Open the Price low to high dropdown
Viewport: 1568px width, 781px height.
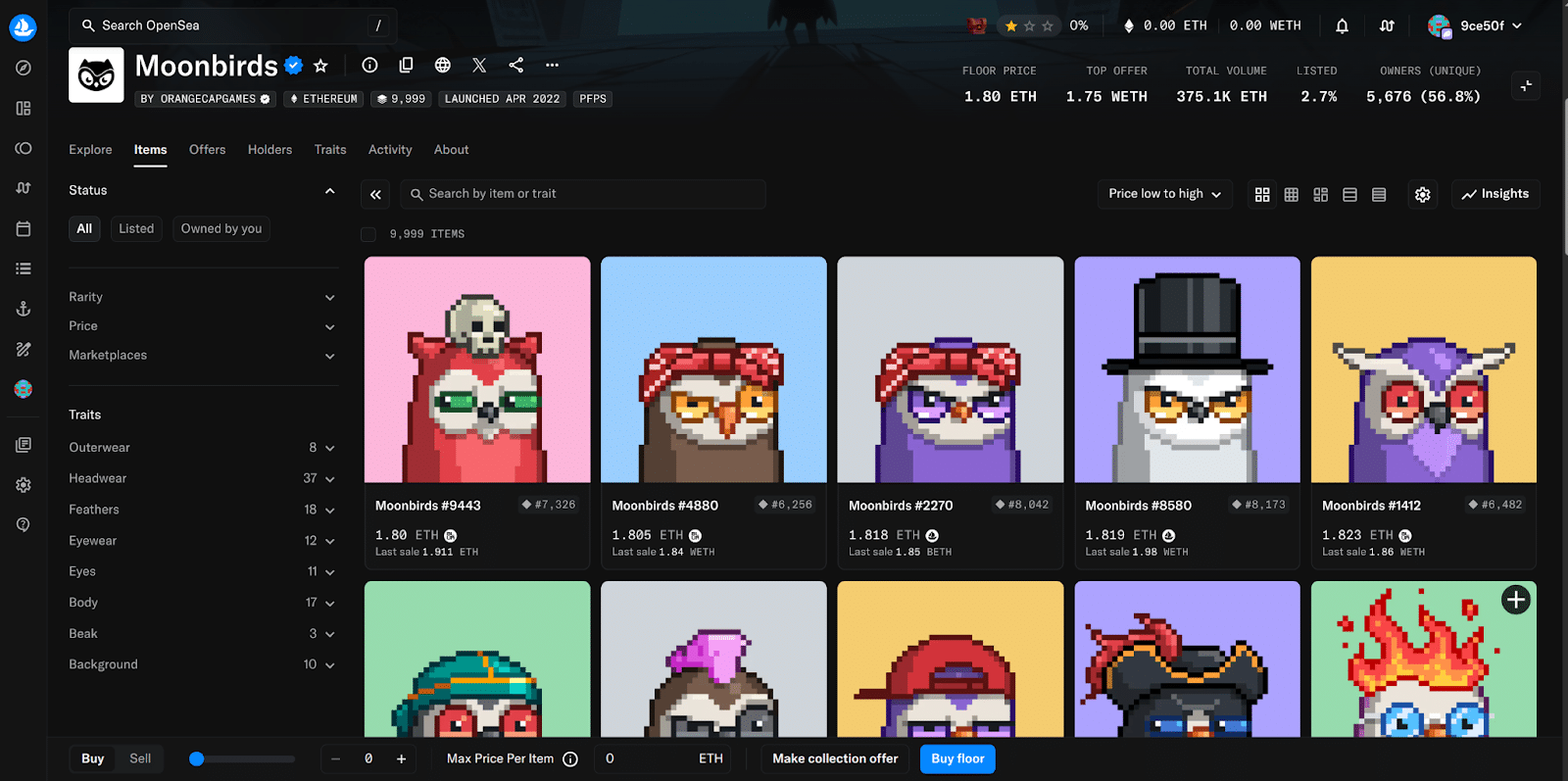(1164, 194)
